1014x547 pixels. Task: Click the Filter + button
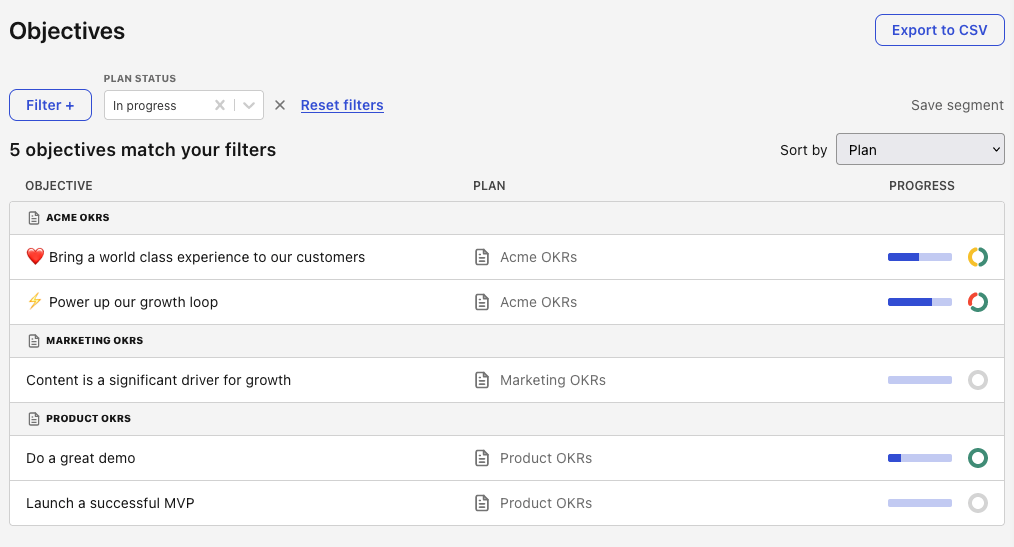click(50, 105)
